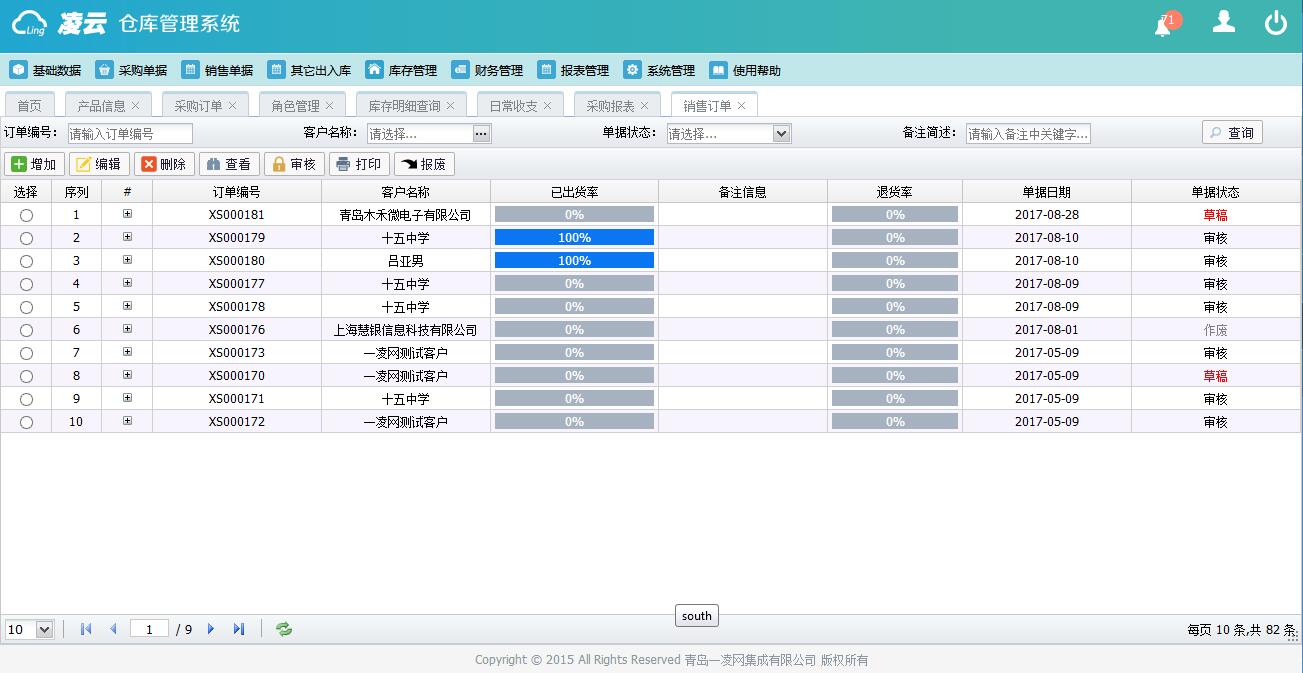The height and width of the screenshot is (673, 1303).
Task: Select radio button for order XS000172
Action: click(26, 422)
